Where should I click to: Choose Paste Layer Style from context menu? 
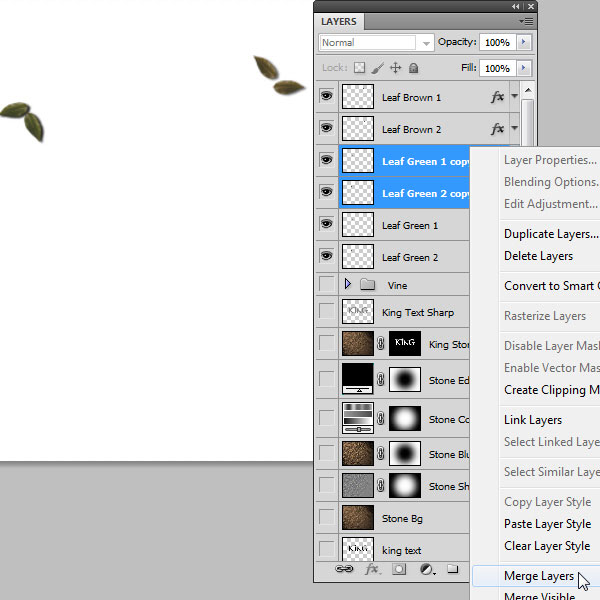(550, 524)
